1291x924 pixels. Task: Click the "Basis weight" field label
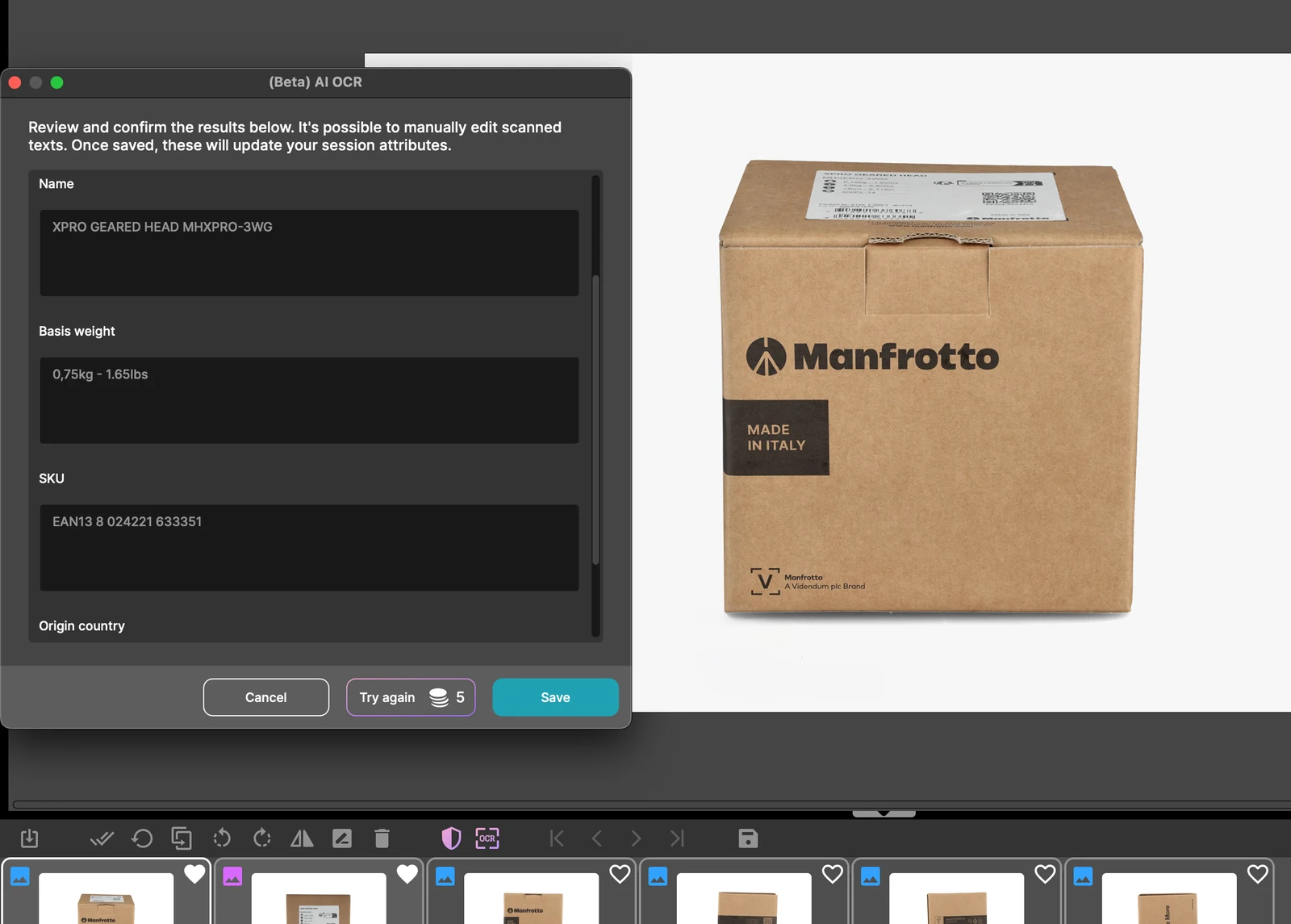click(x=77, y=331)
